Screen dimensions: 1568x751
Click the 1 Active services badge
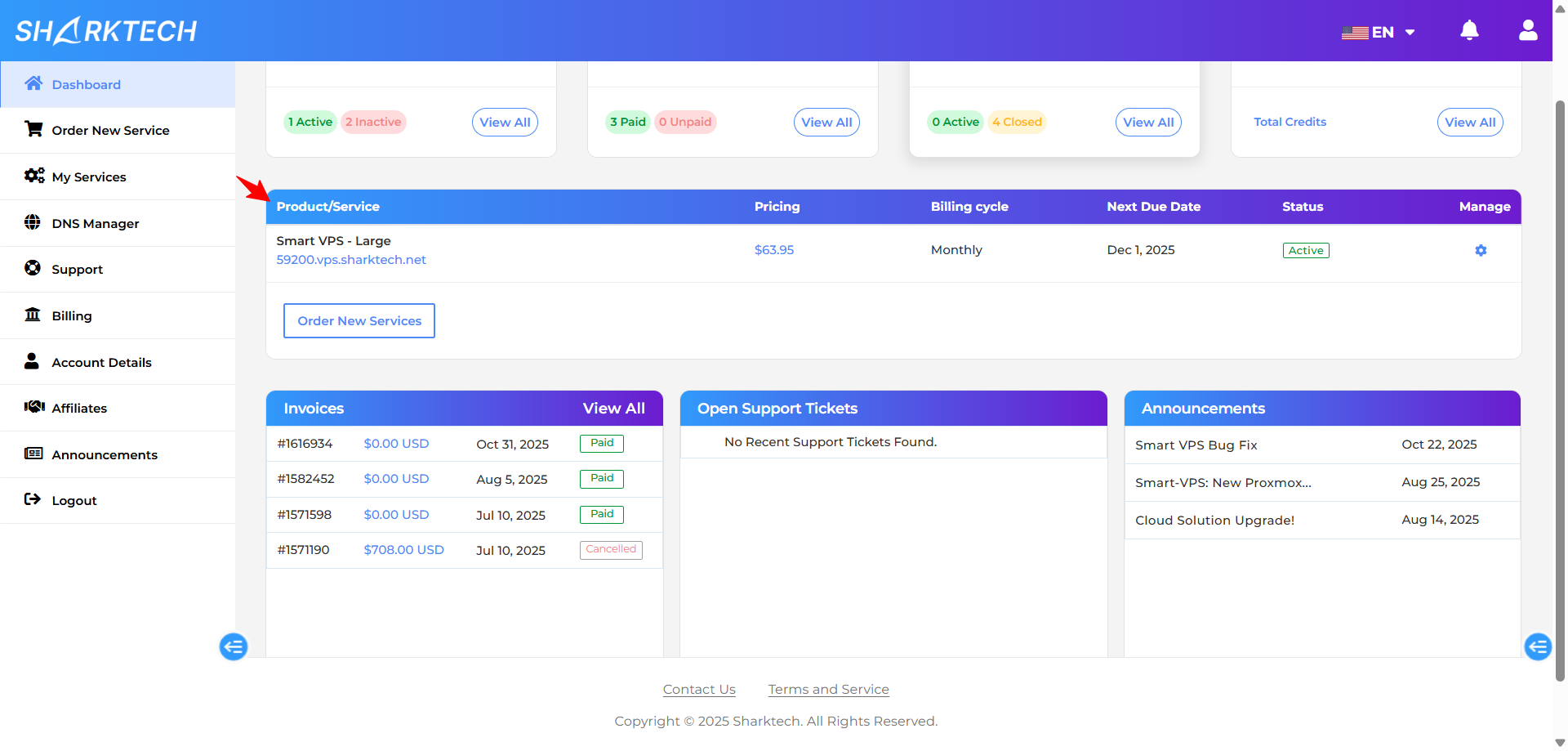310,123
